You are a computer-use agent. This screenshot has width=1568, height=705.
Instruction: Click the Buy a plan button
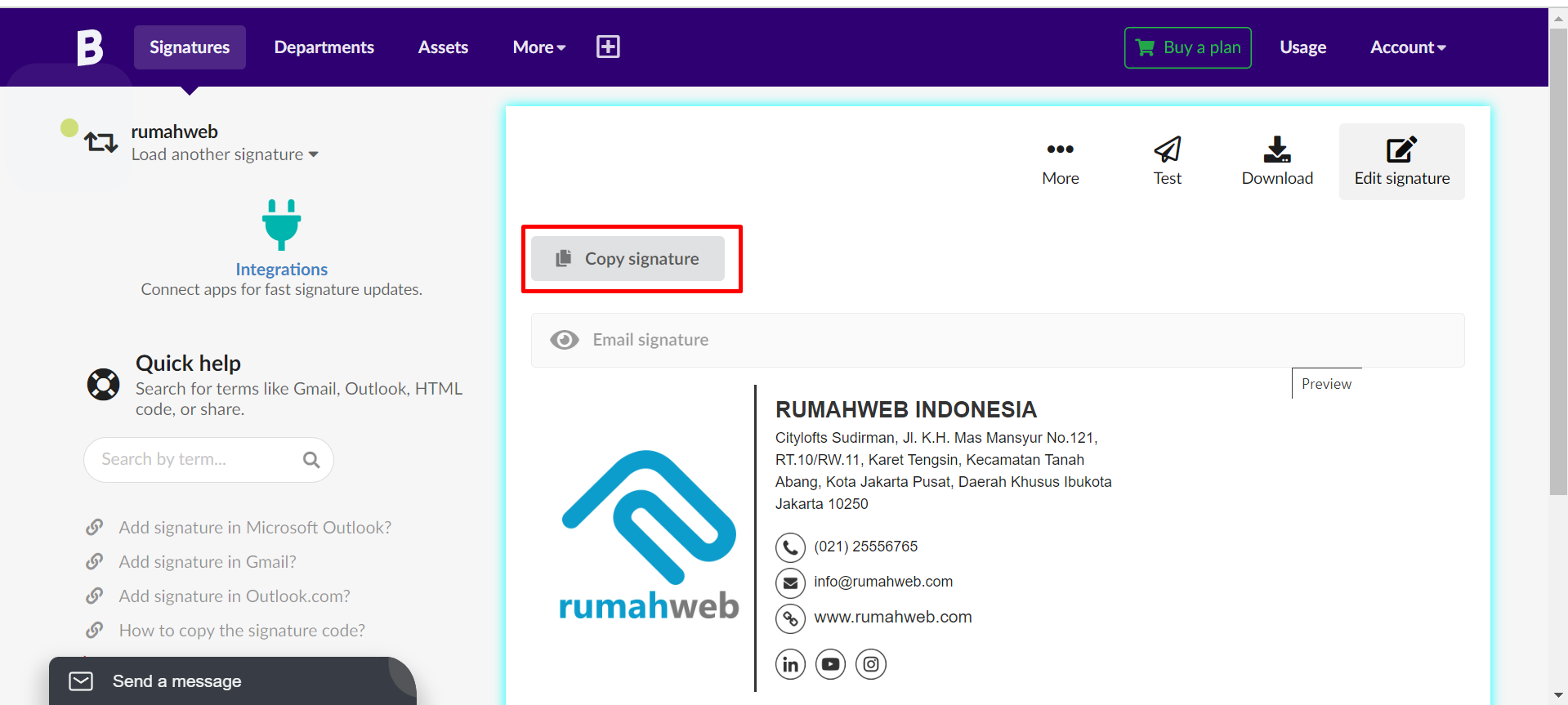coord(1188,47)
